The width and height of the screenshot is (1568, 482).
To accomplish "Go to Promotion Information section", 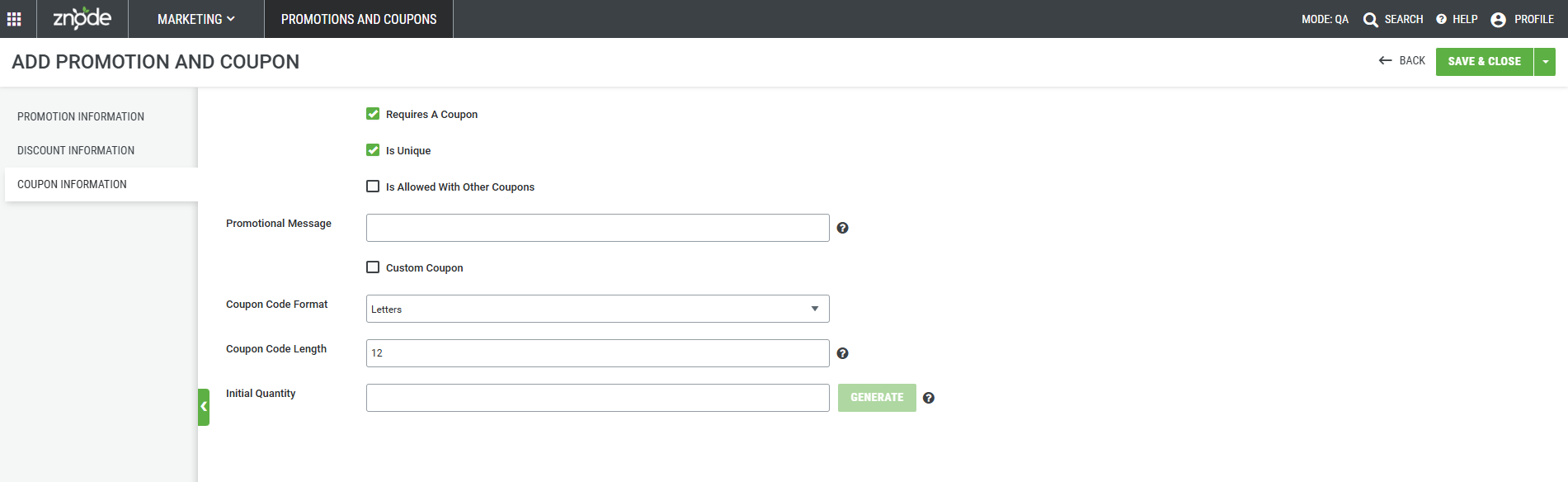I will [81, 116].
